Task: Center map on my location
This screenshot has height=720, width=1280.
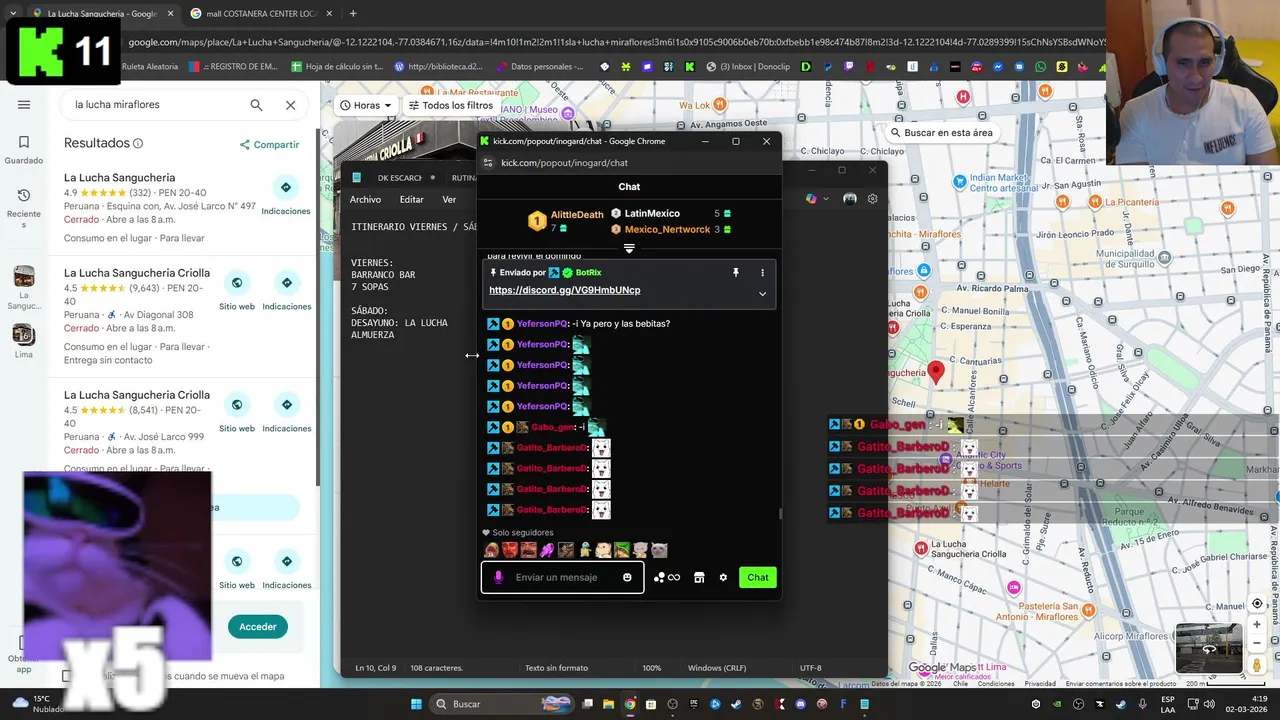Action: click(x=1257, y=604)
